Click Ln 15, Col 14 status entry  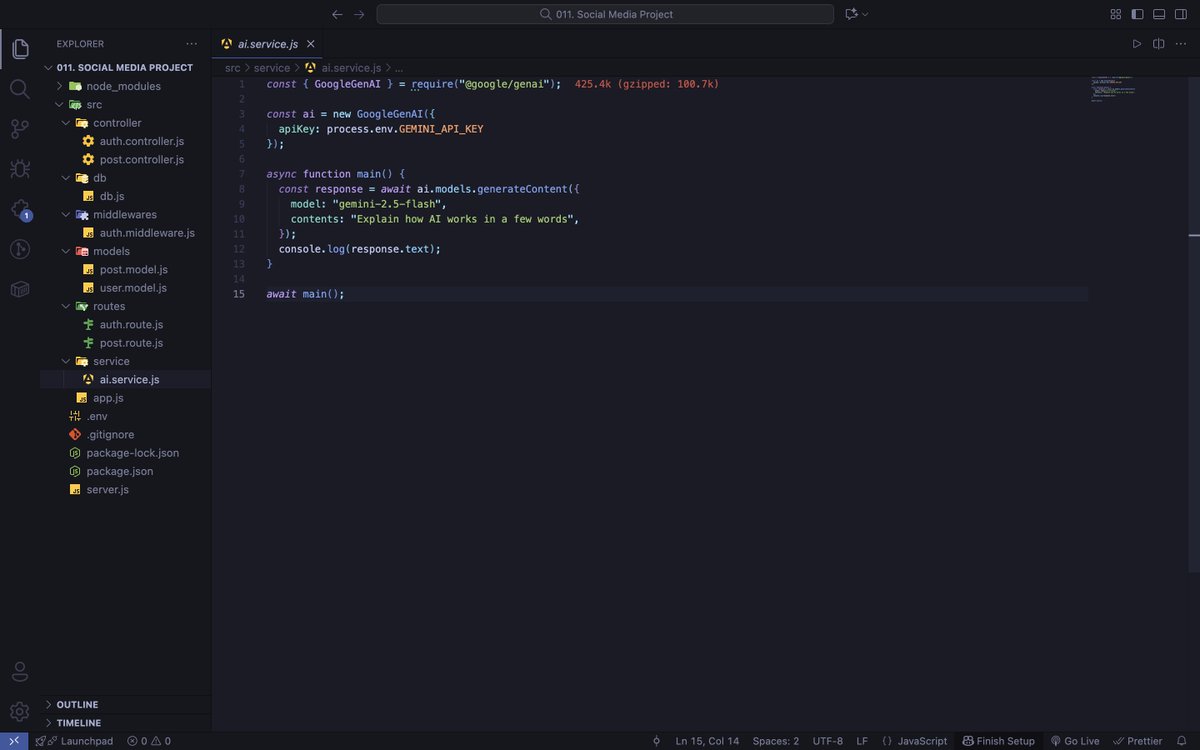[x=707, y=741]
